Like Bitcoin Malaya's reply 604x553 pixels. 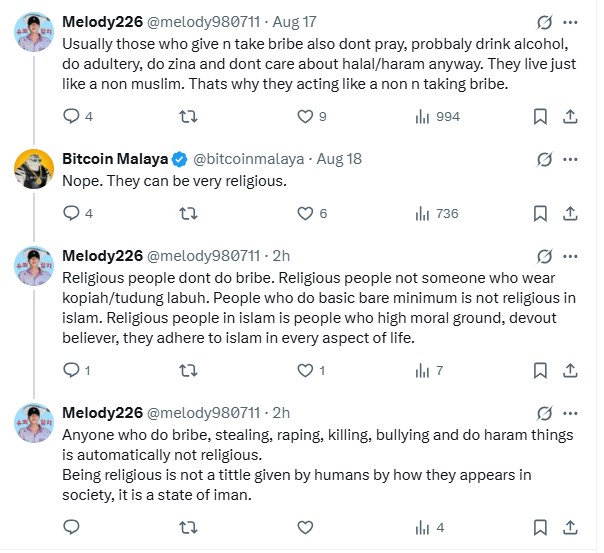pyautogui.click(x=306, y=213)
